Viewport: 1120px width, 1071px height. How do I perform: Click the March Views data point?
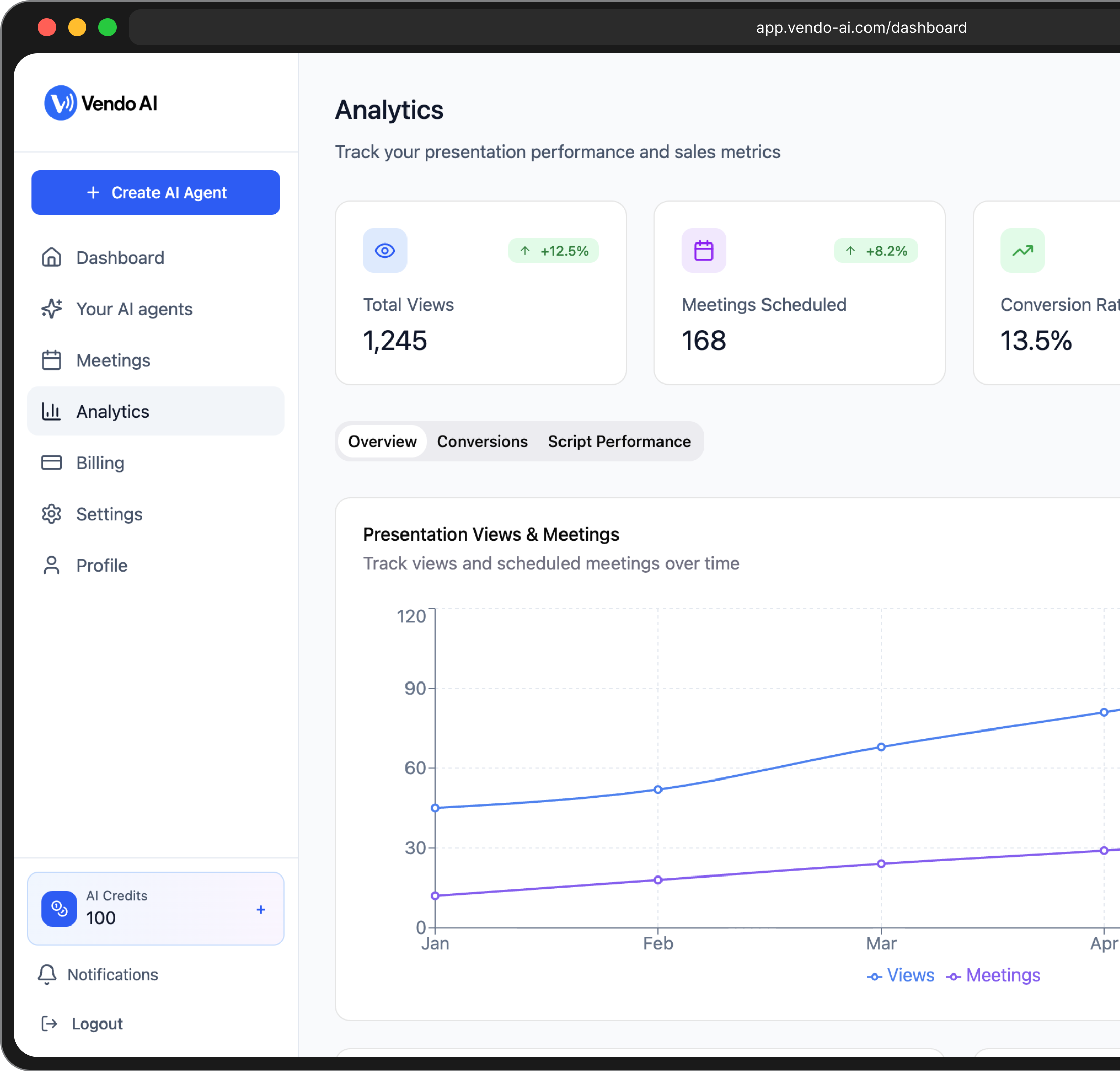881,747
